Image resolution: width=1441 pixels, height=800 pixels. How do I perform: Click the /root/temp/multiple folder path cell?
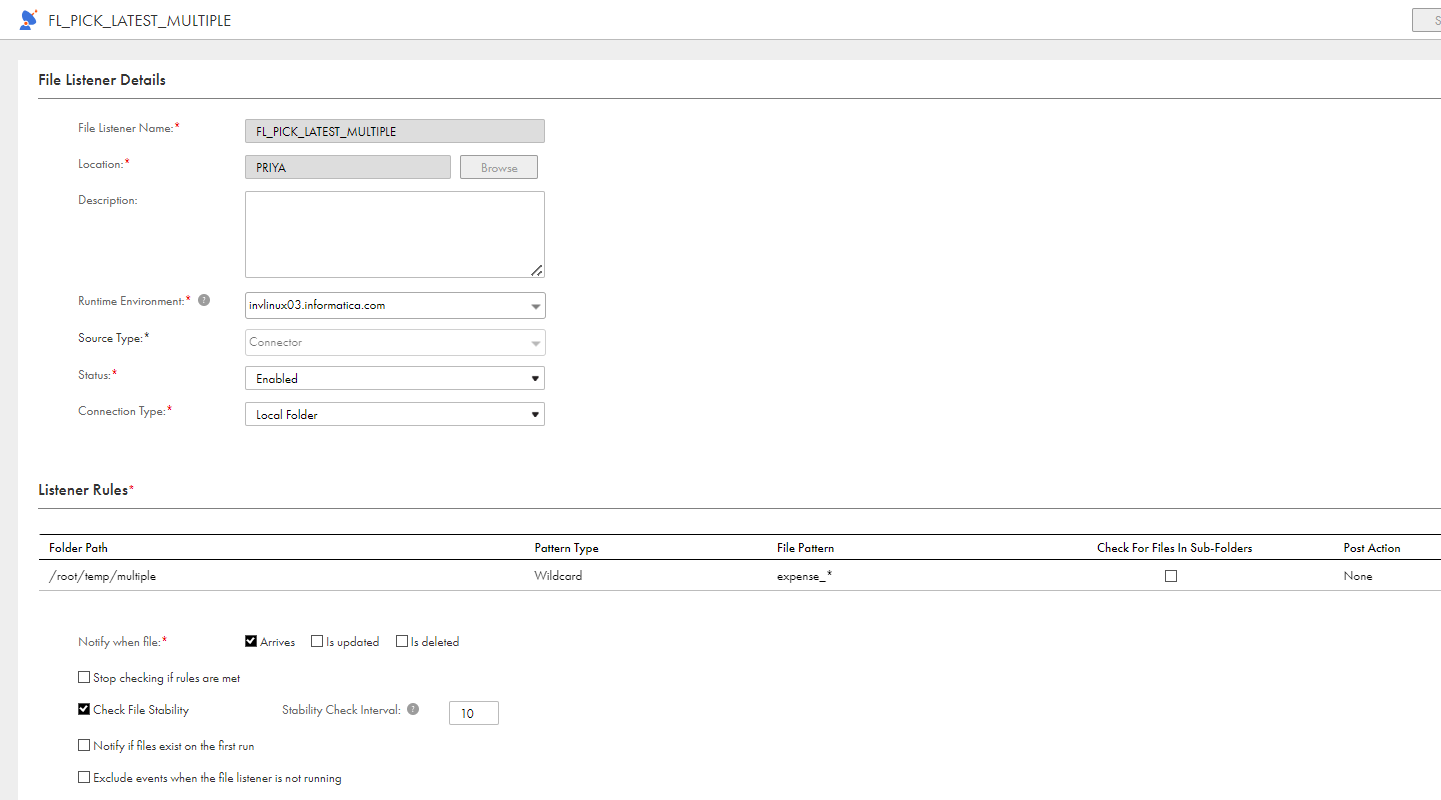tap(102, 576)
